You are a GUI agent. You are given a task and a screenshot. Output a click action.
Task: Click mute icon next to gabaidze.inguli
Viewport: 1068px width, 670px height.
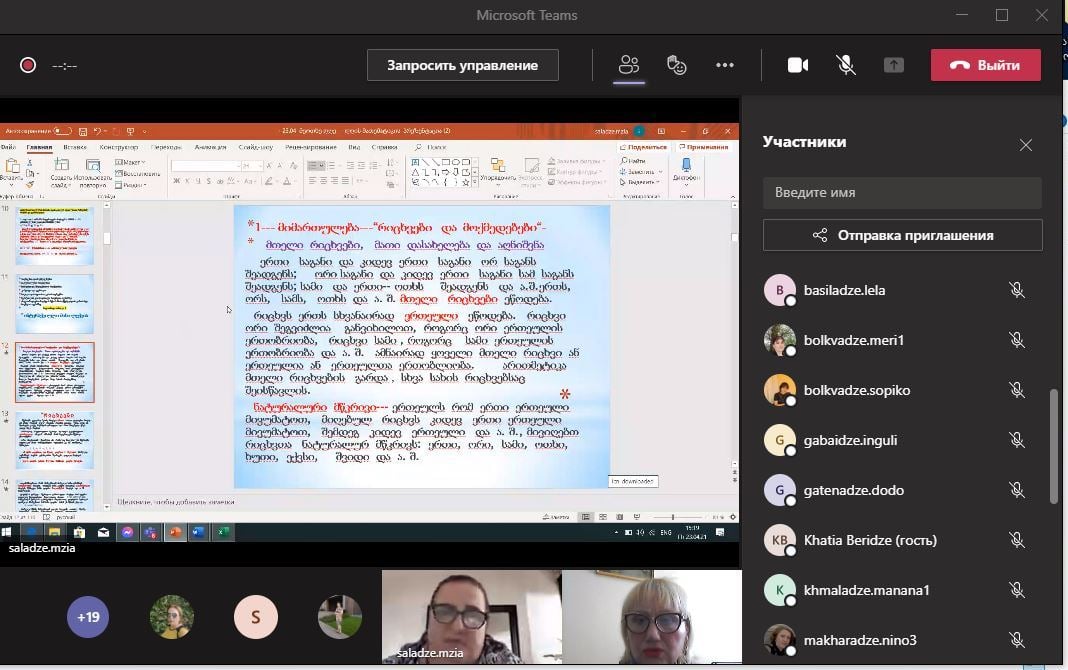pyautogui.click(x=1017, y=440)
